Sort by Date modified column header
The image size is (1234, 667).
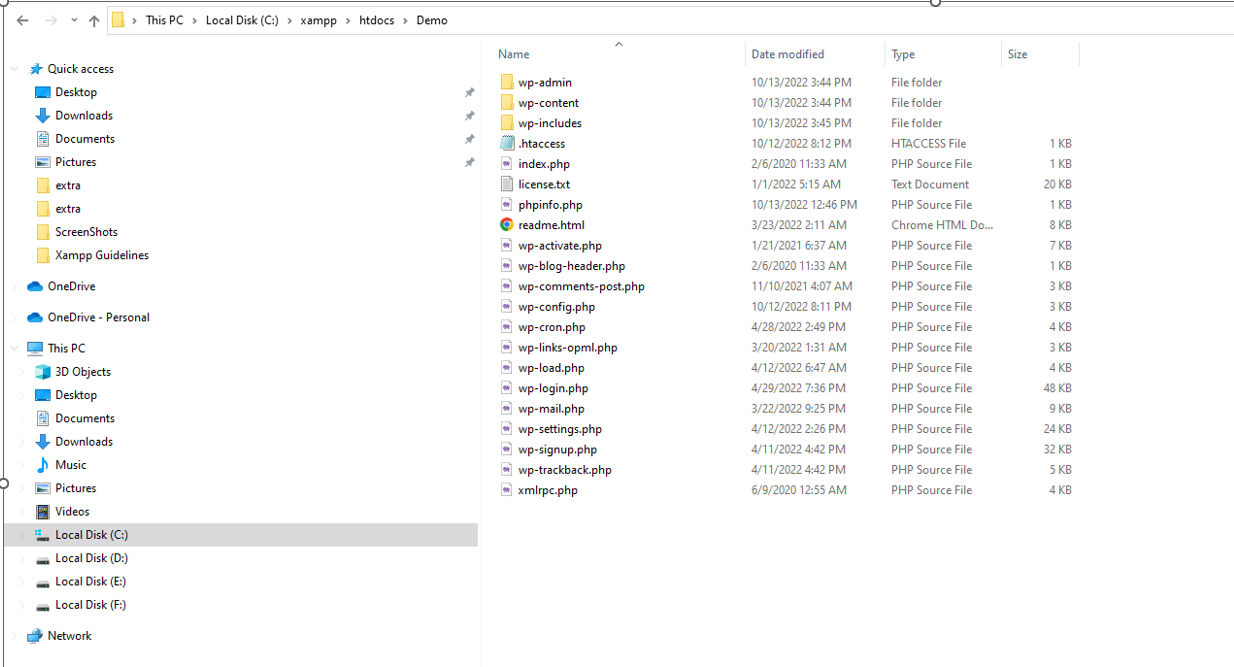click(x=788, y=54)
